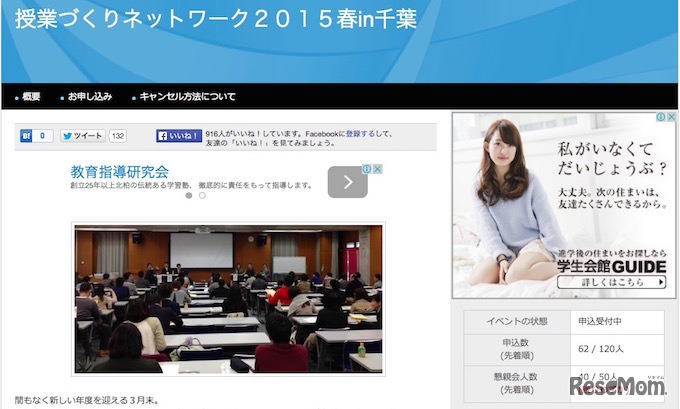Open the Facebook 登録する link

click(360, 134)
